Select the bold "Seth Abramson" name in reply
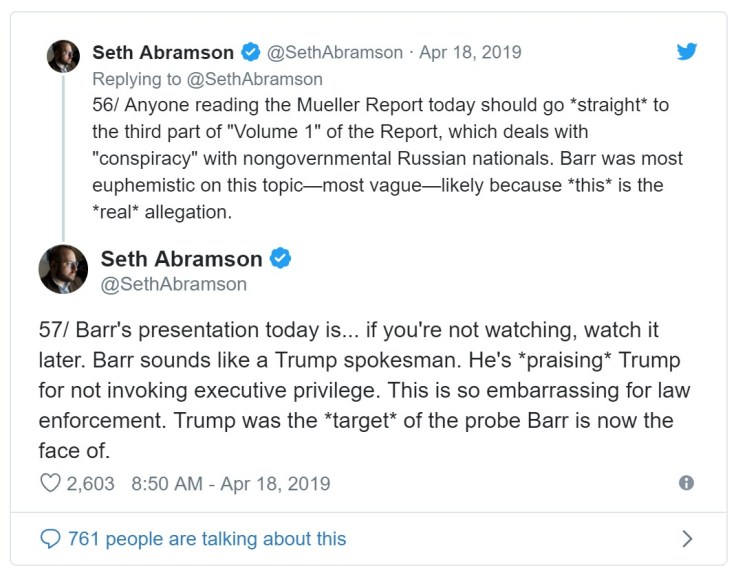Viewport: 736px width, 581px height. pyautogui.click(x=163, y=52)
